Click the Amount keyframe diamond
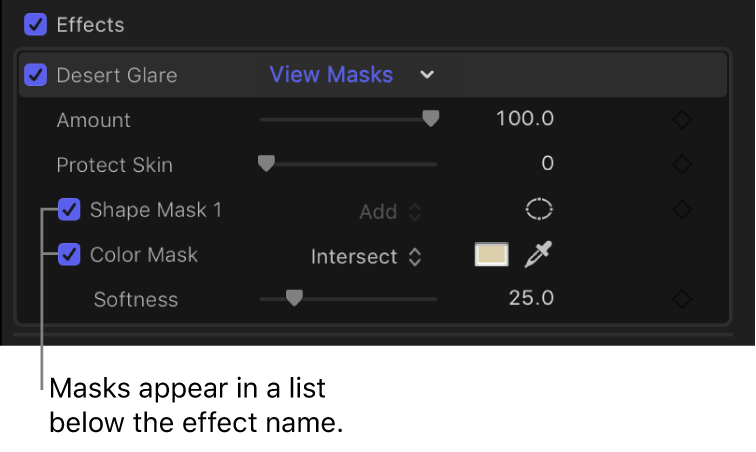This screenshot has width=756, height=452. click(x=682, y=120)
